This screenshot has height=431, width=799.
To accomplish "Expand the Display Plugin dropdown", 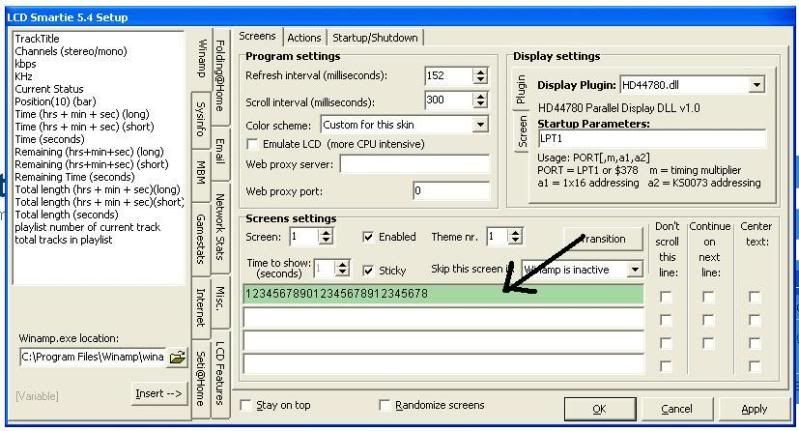I will coord(757,86).
